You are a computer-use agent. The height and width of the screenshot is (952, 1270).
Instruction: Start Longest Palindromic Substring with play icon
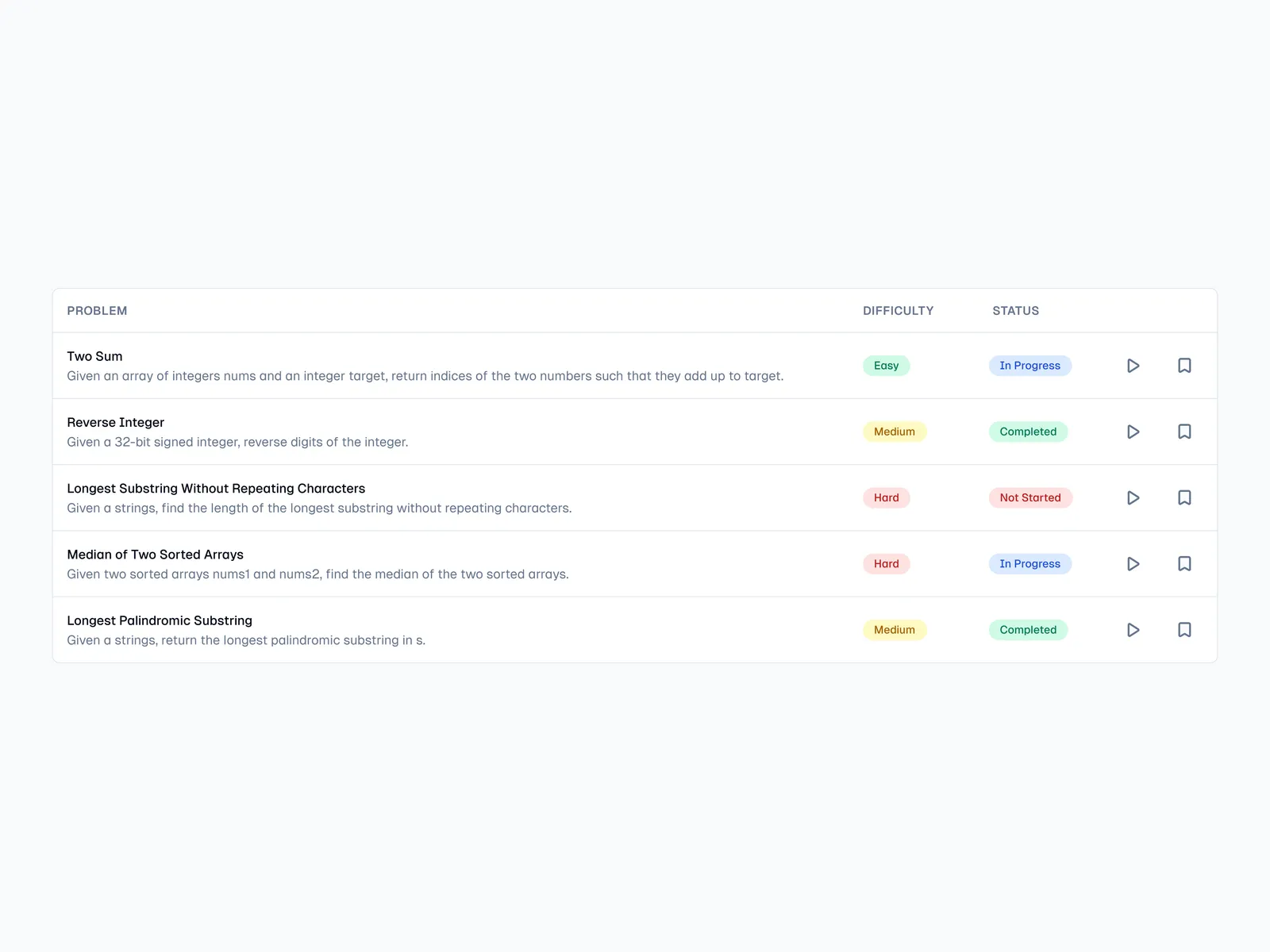[1133, 630]
